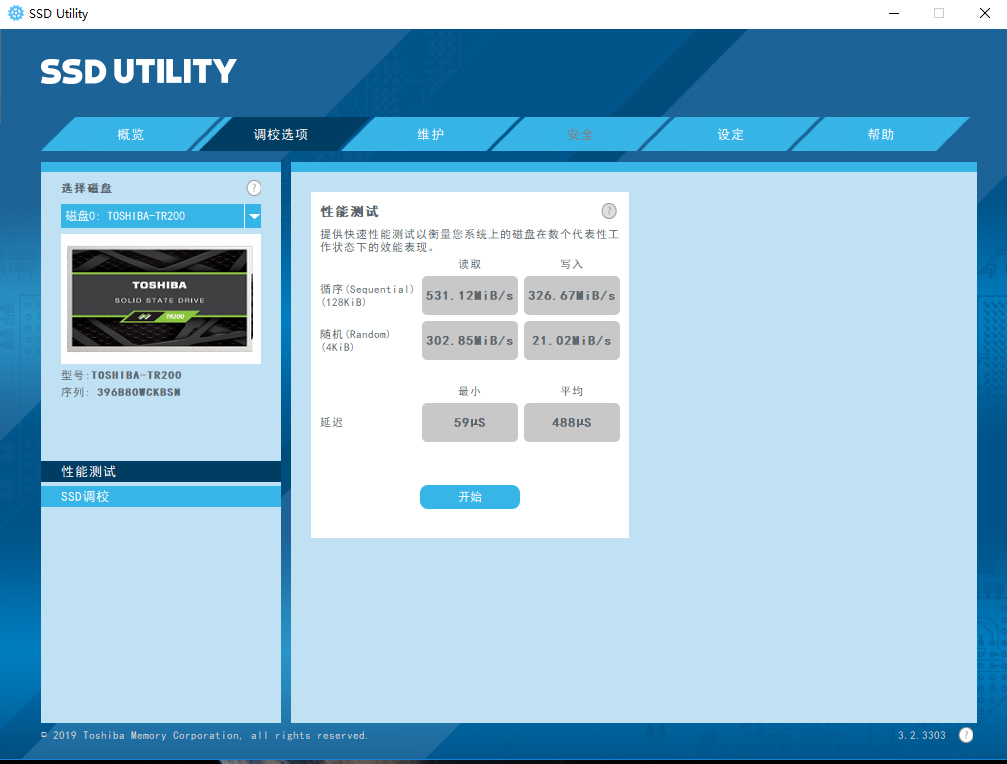The image size is (1007, 764).
Task: Click the greyed-out 安全 tab
Action: pyautogui.click(x=581, y=135)
